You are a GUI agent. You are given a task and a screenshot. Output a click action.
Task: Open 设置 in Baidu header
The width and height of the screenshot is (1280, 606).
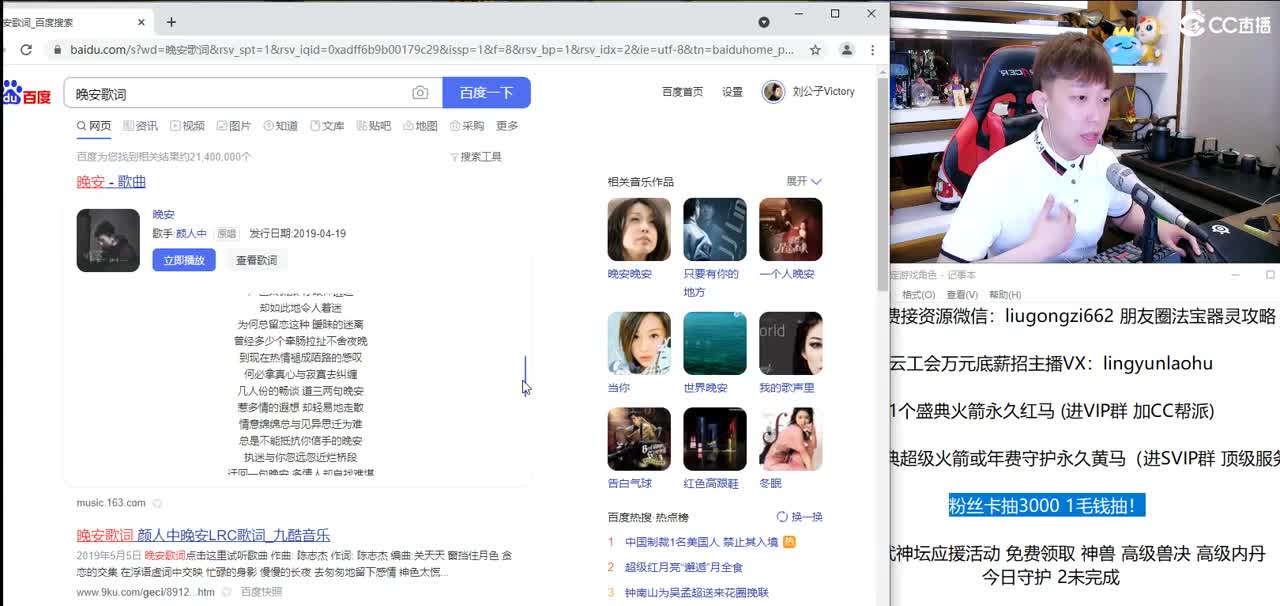click(733, 92)
